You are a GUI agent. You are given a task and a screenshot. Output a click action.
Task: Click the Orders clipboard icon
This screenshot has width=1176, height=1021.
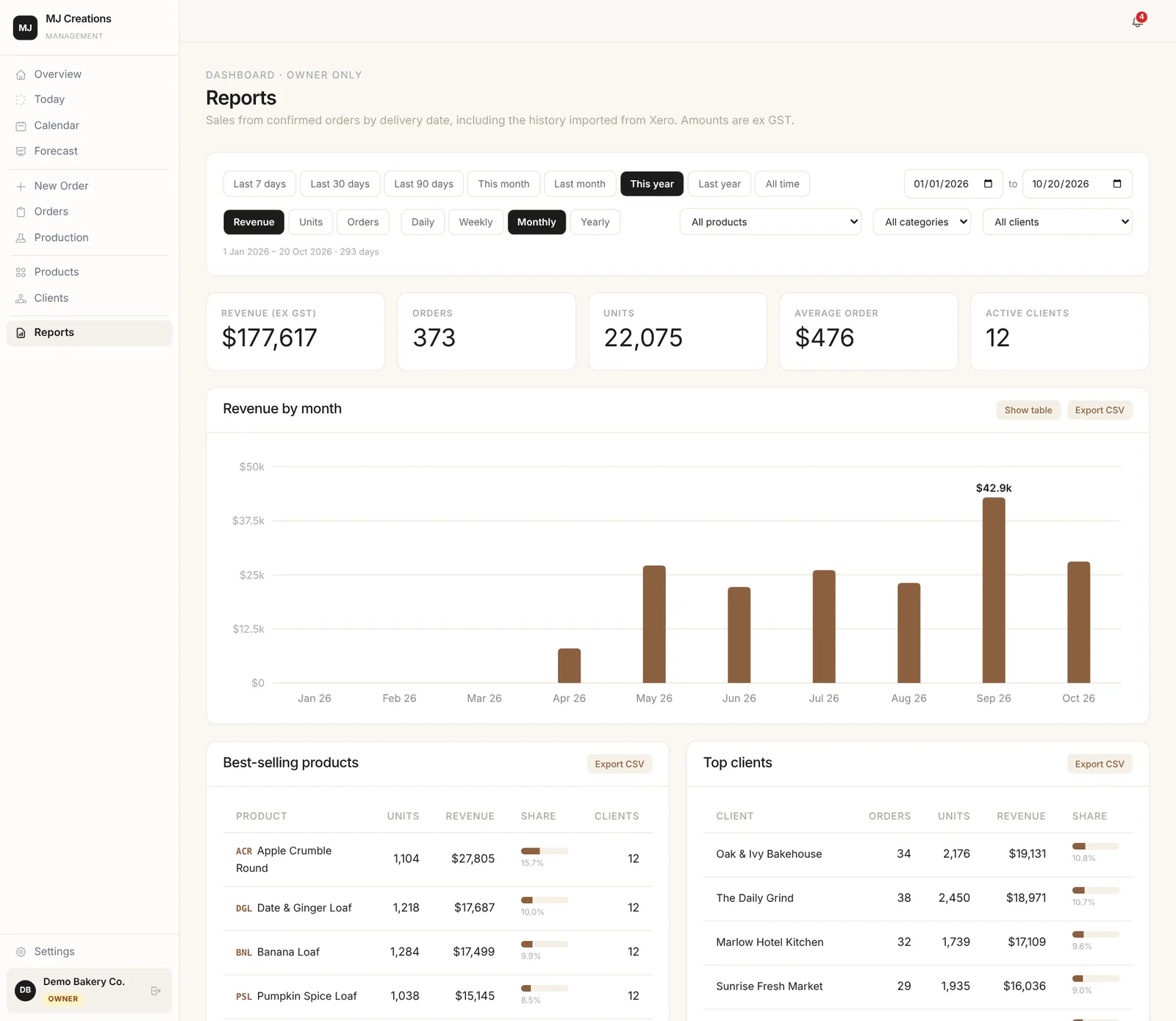pos(21,212)
